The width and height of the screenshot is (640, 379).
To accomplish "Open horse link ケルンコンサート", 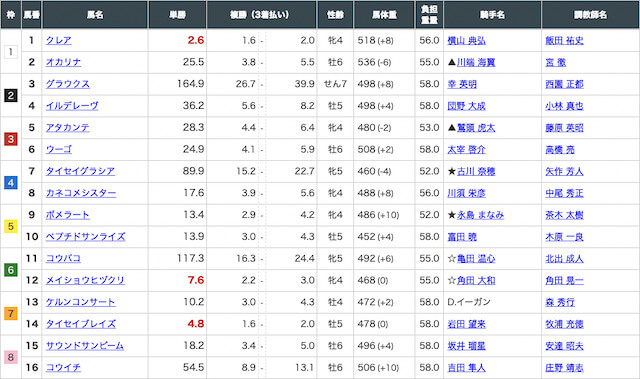I will (80, 302).
